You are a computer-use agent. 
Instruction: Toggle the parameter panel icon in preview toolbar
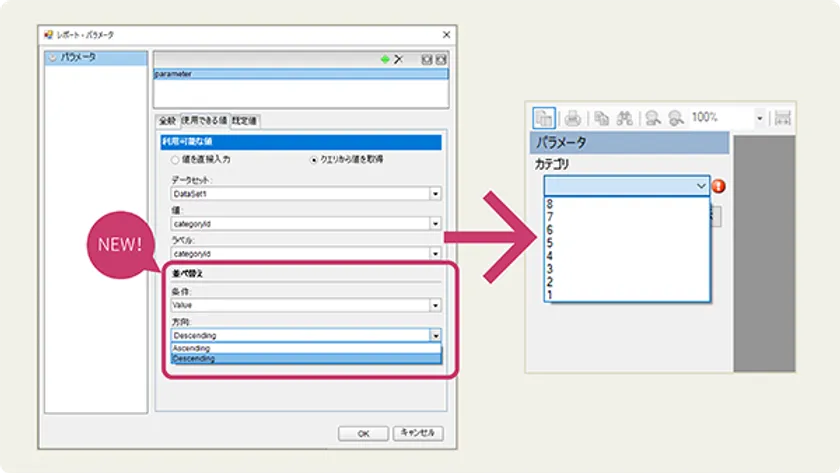pyautogui.click(x=543, y=118)
